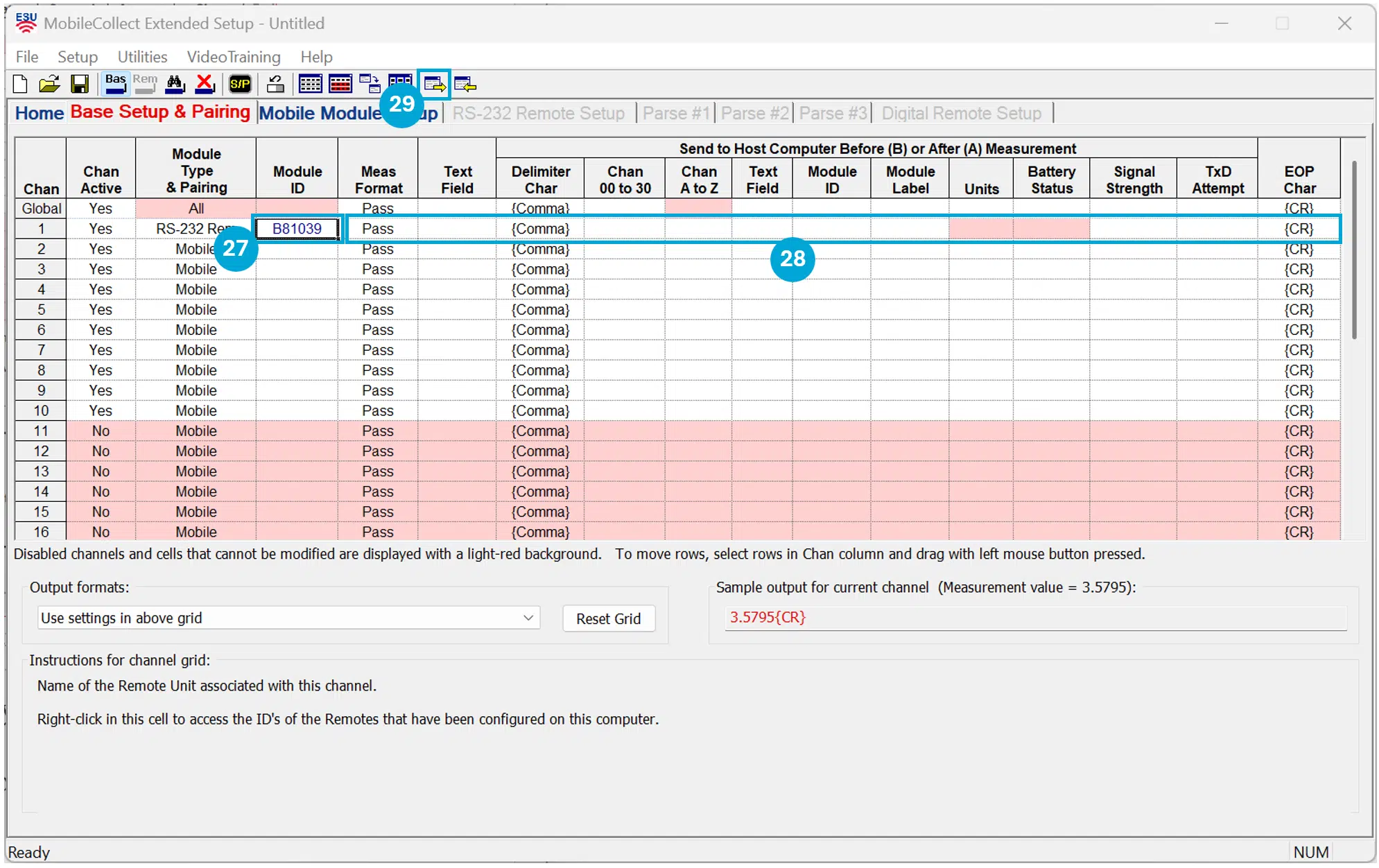Click the Module Label column header
Screen dimensions: 1379x868
910,180
